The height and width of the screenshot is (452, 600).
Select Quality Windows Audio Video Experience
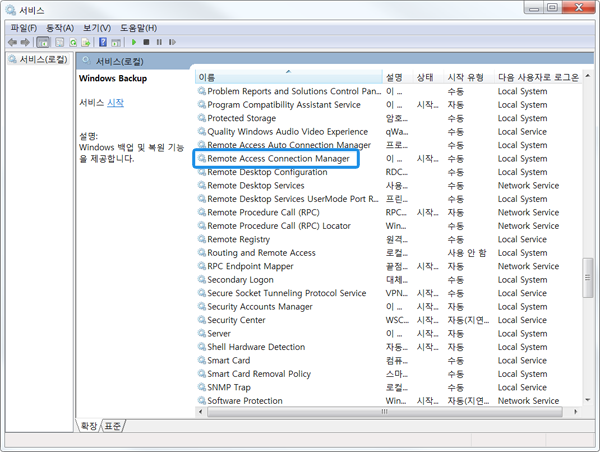(287, 132)
